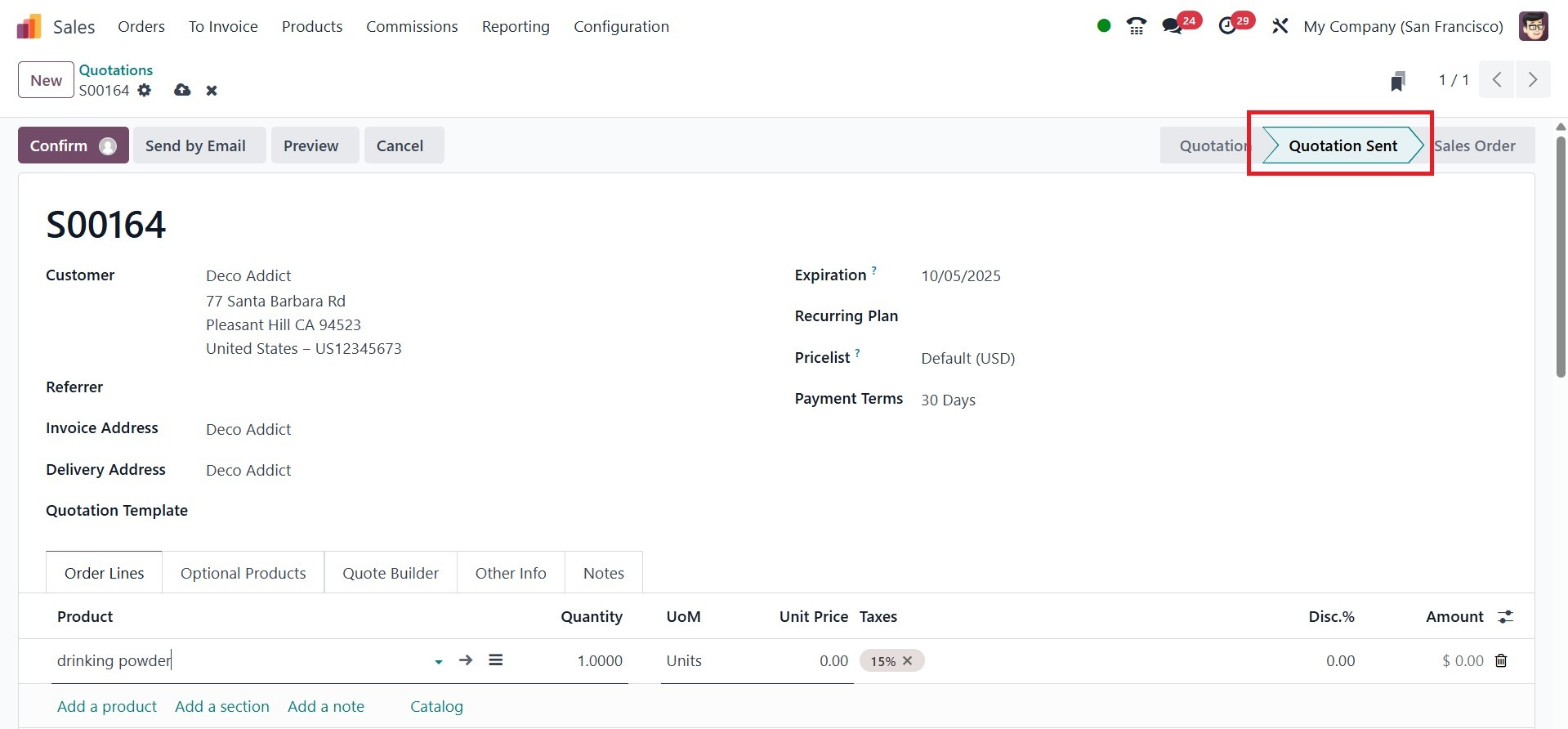Open the Configuration menu
Screen dimensions: 1568x729
[x=621, y=26]
